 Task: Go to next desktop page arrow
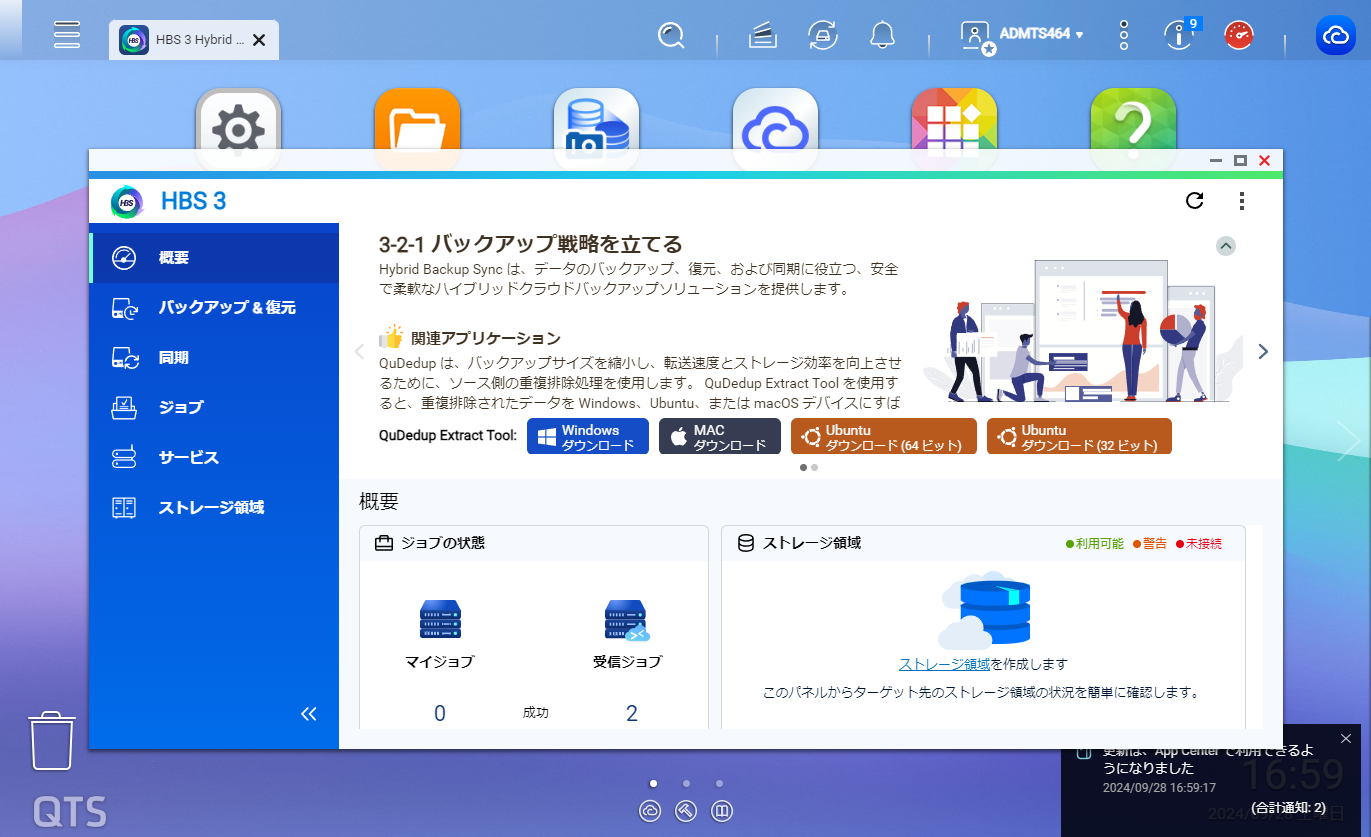pos(1348,439)
